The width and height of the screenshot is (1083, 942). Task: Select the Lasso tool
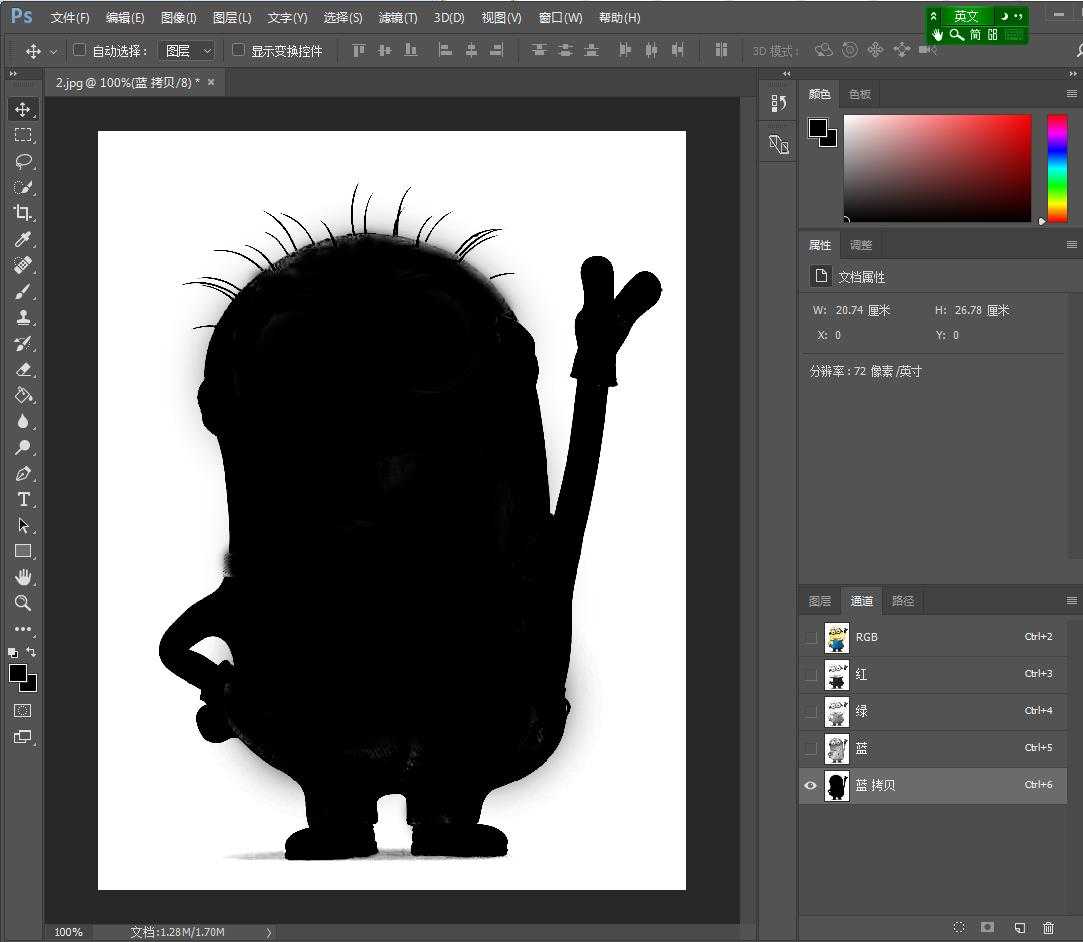tap(23, 161)
